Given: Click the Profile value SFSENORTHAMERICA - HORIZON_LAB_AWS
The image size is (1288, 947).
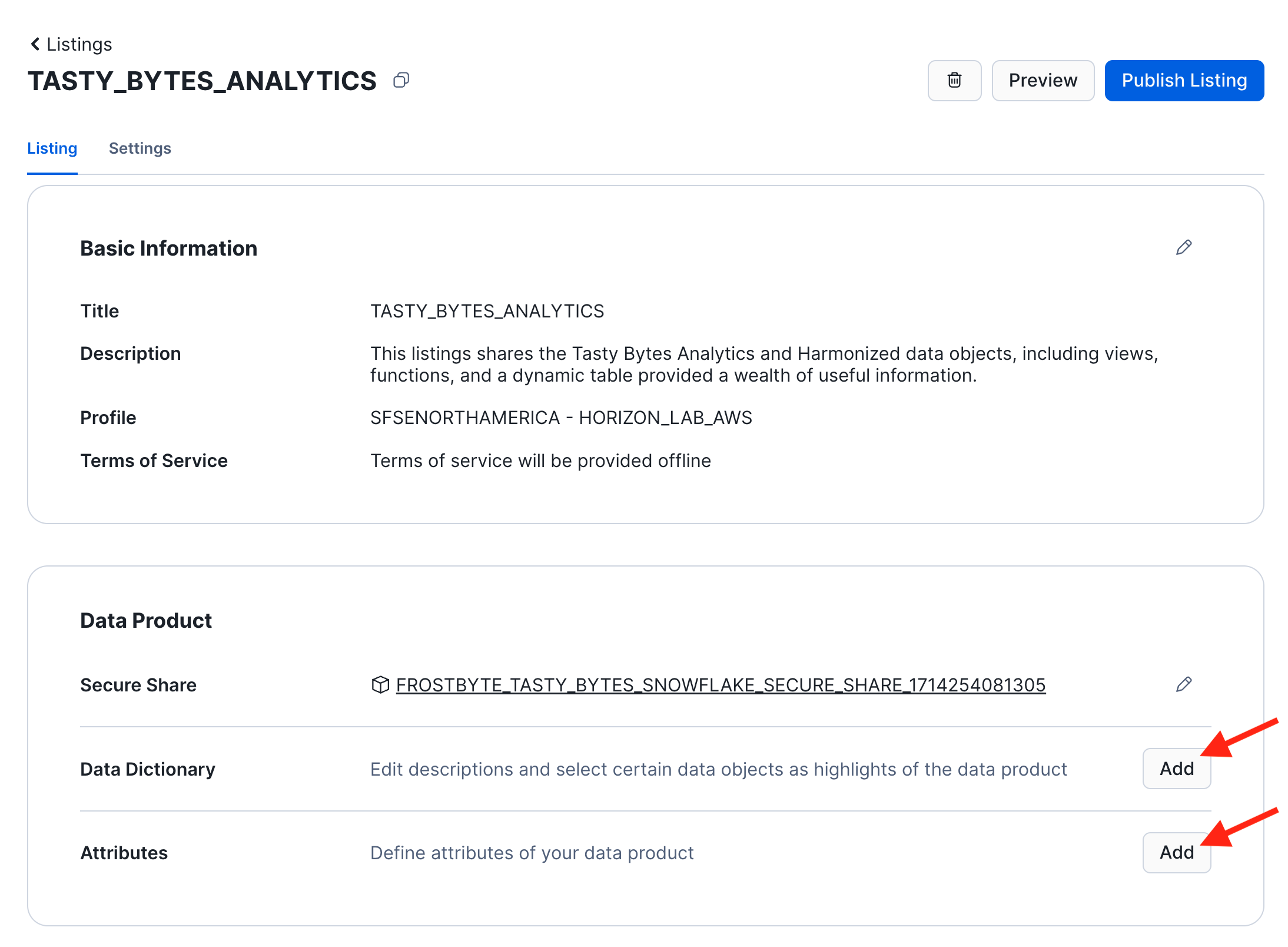Looking at the screenshot, I should point(560,418).
